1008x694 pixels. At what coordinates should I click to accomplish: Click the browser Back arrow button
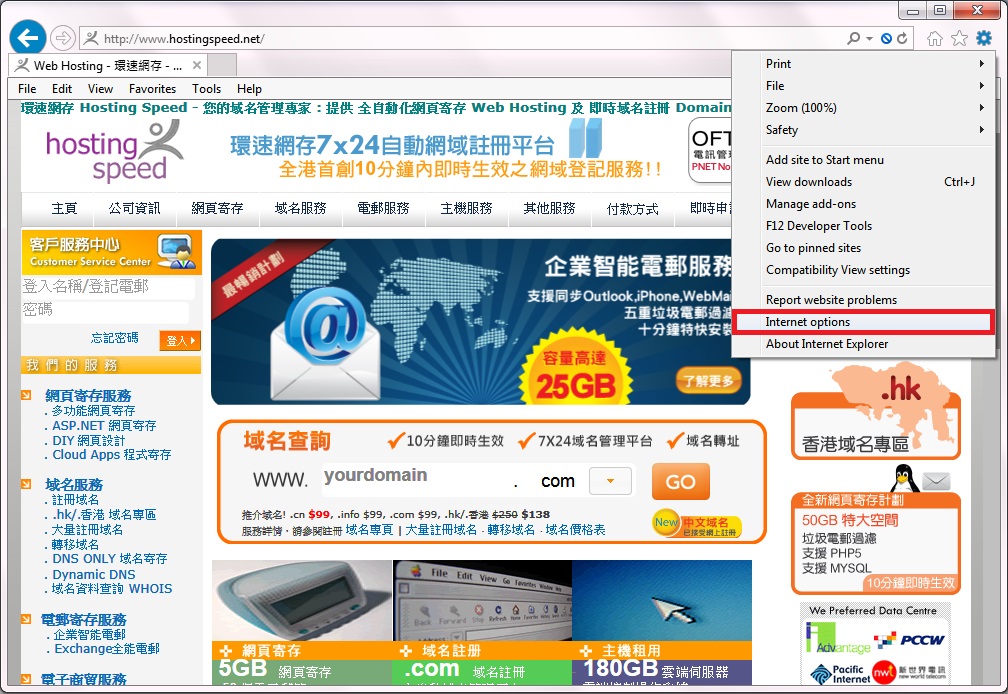point(28,38)
